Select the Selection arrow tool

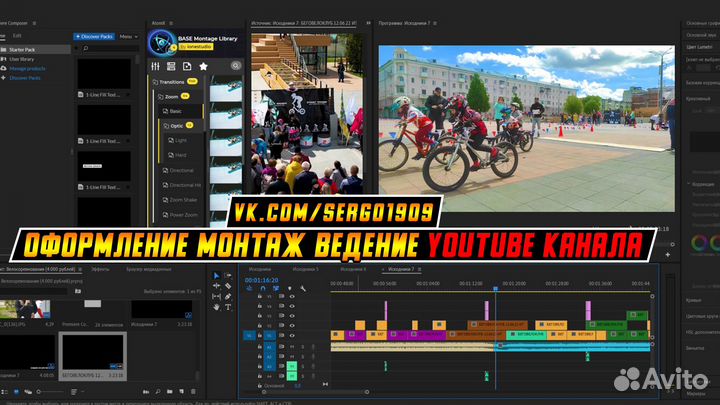pos(216,276)
